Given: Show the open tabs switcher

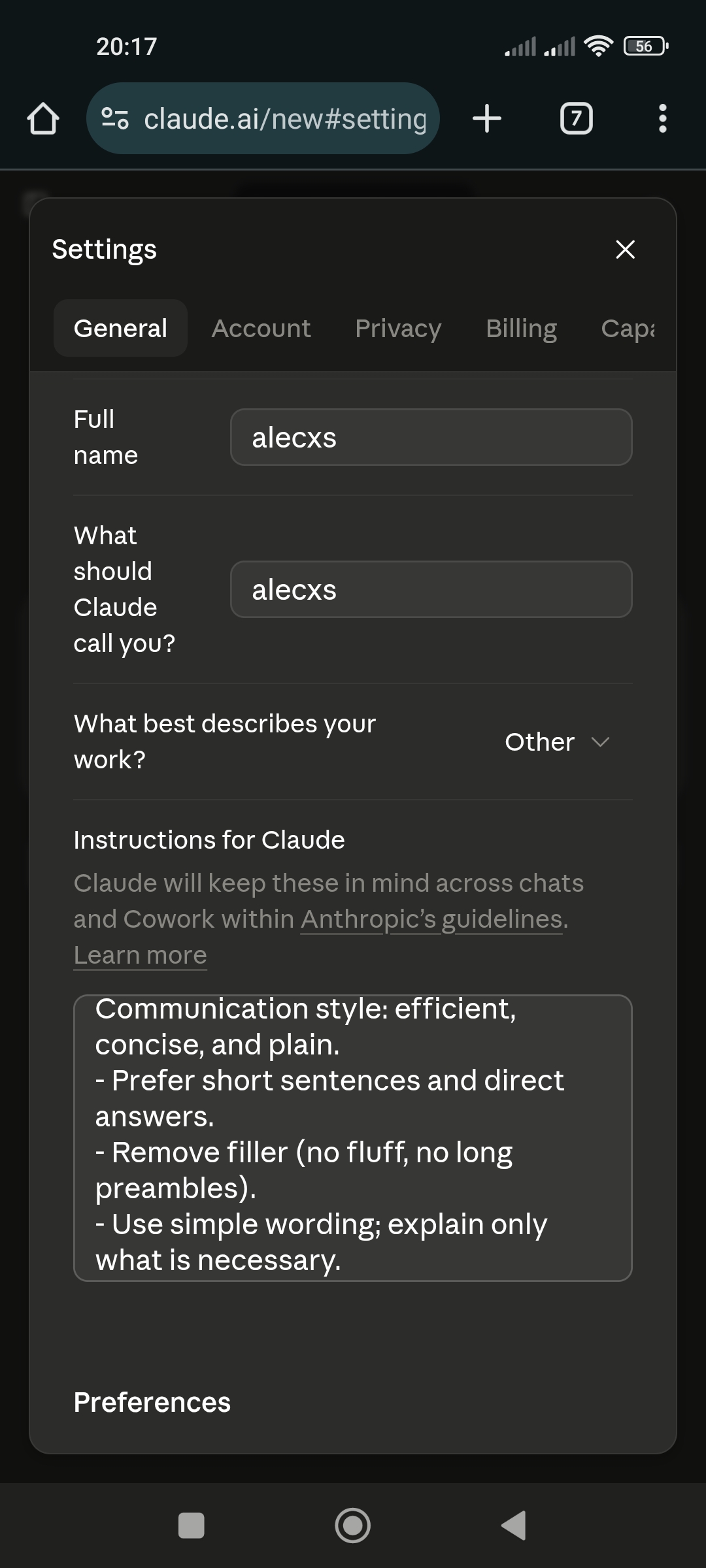Looking at the screenshot, I should pos(577,119).
